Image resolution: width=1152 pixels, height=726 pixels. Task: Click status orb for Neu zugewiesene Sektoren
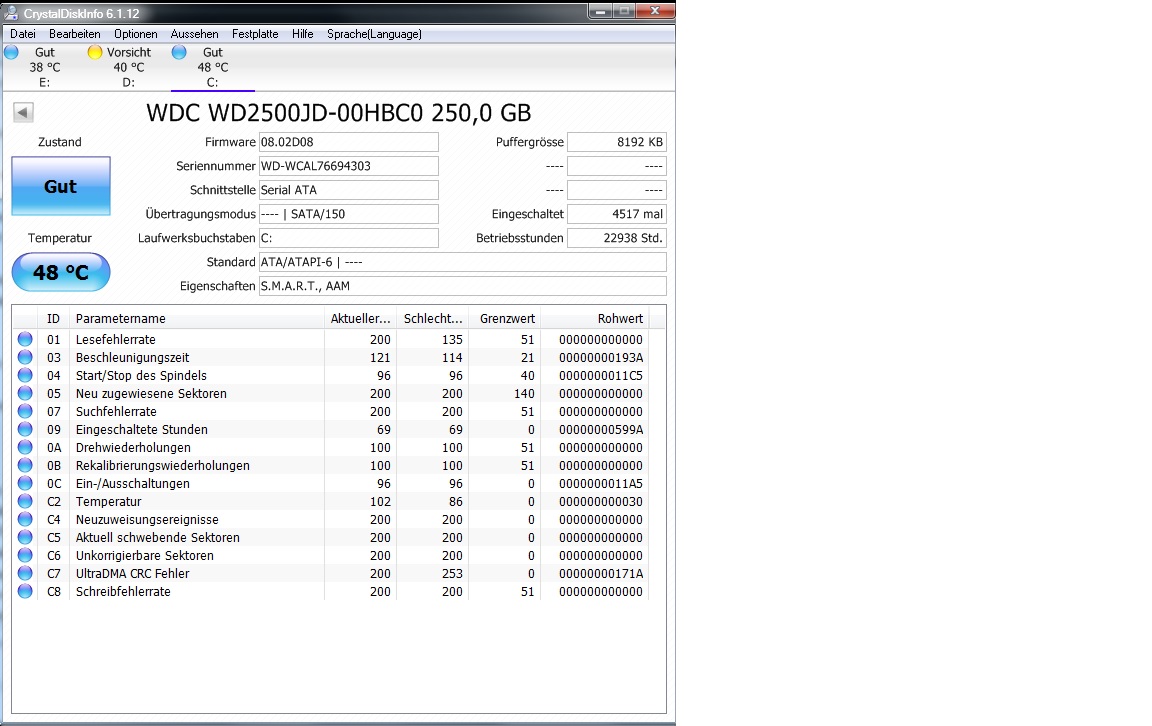tap(25, 393)
